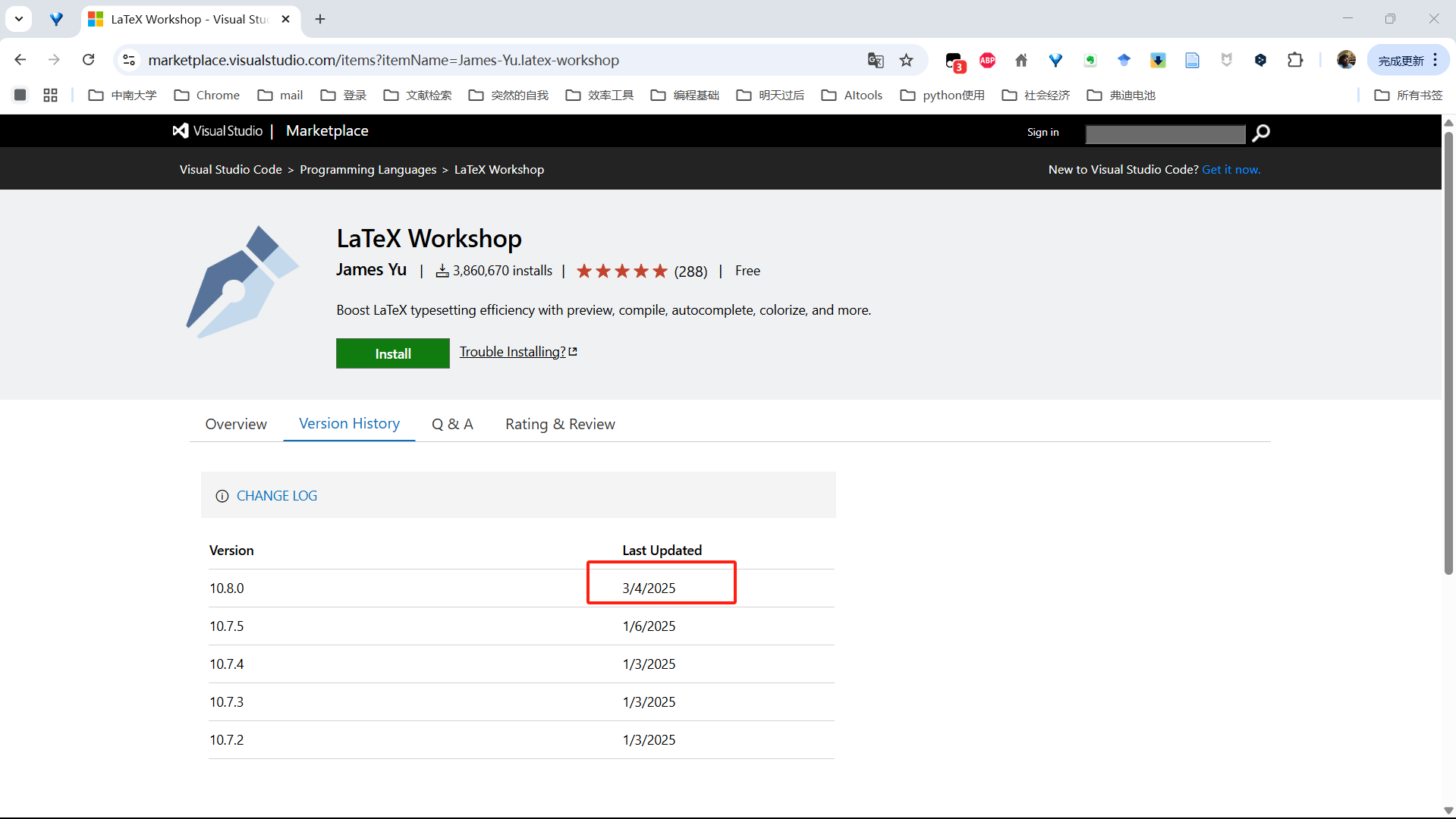Click the page vertical scrollbar thumb

coord(1448,349)
